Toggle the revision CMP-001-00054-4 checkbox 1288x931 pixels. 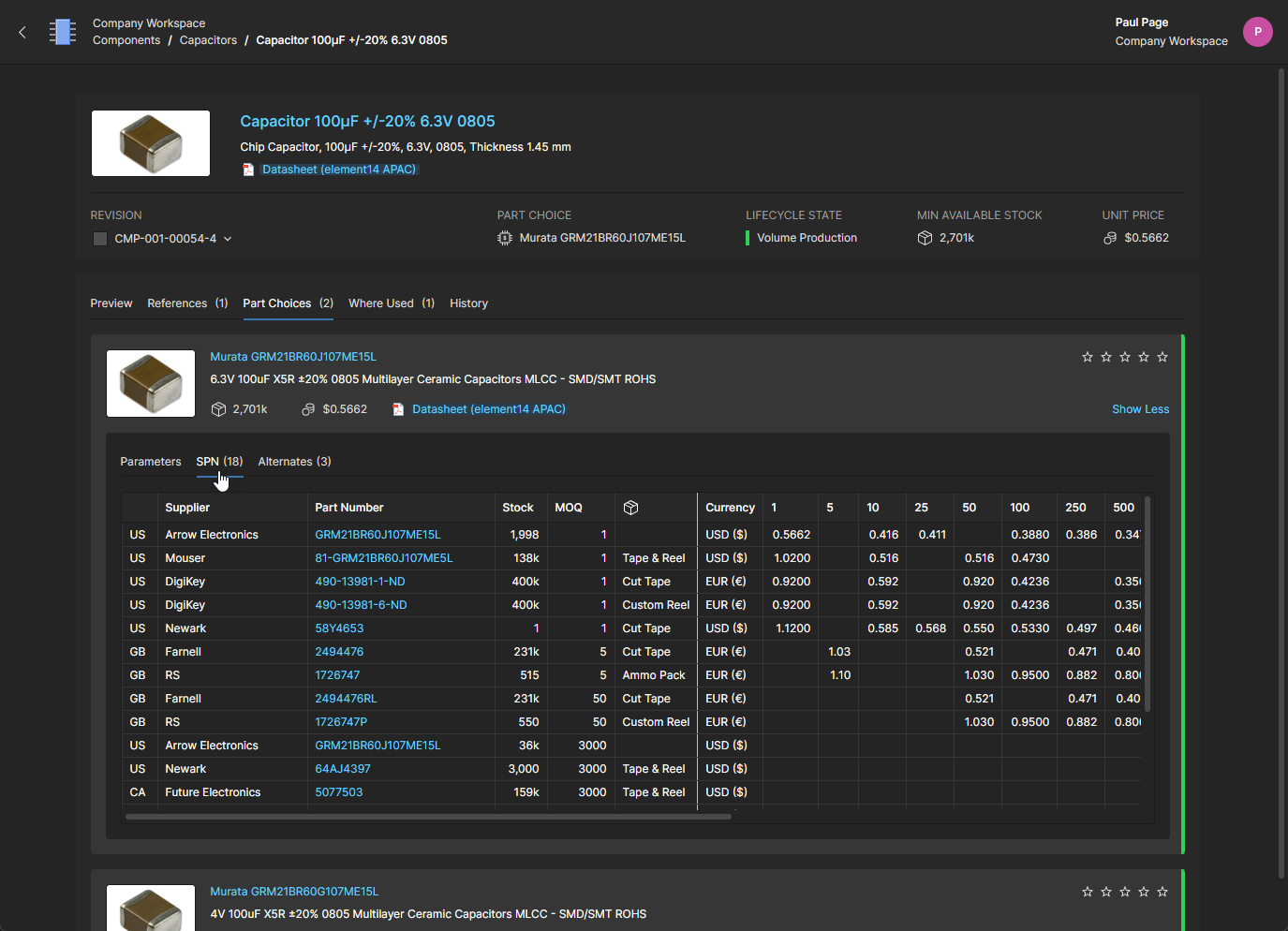[100, 239]
